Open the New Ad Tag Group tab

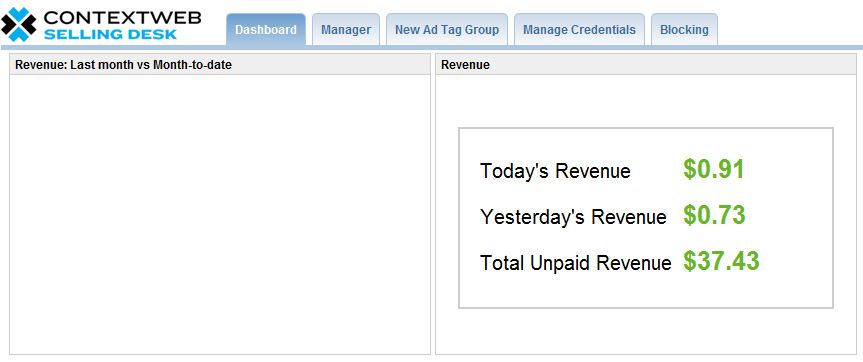447,30
